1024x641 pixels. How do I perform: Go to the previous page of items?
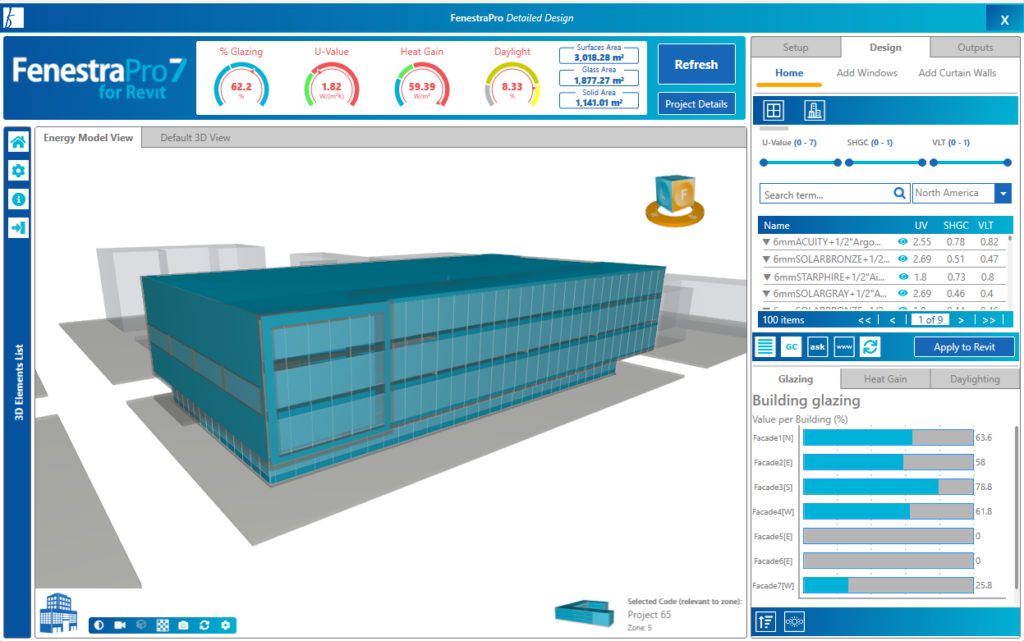(x=892, y=320)
